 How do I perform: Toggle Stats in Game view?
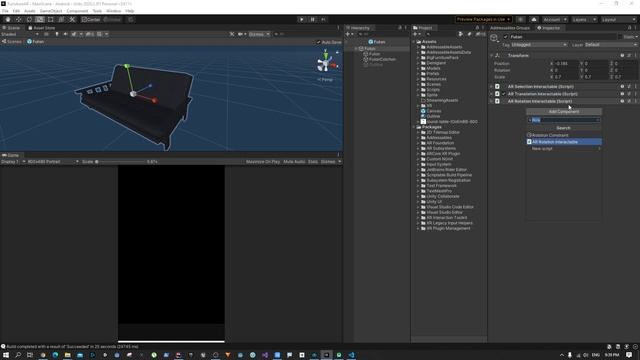tap(313, 162)
